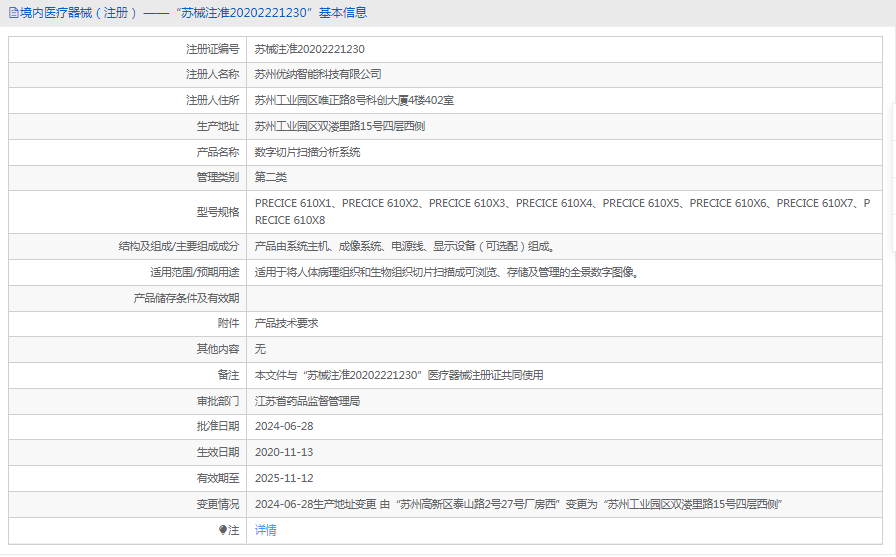Select 无 in 其他内容 row

(260, 349)
